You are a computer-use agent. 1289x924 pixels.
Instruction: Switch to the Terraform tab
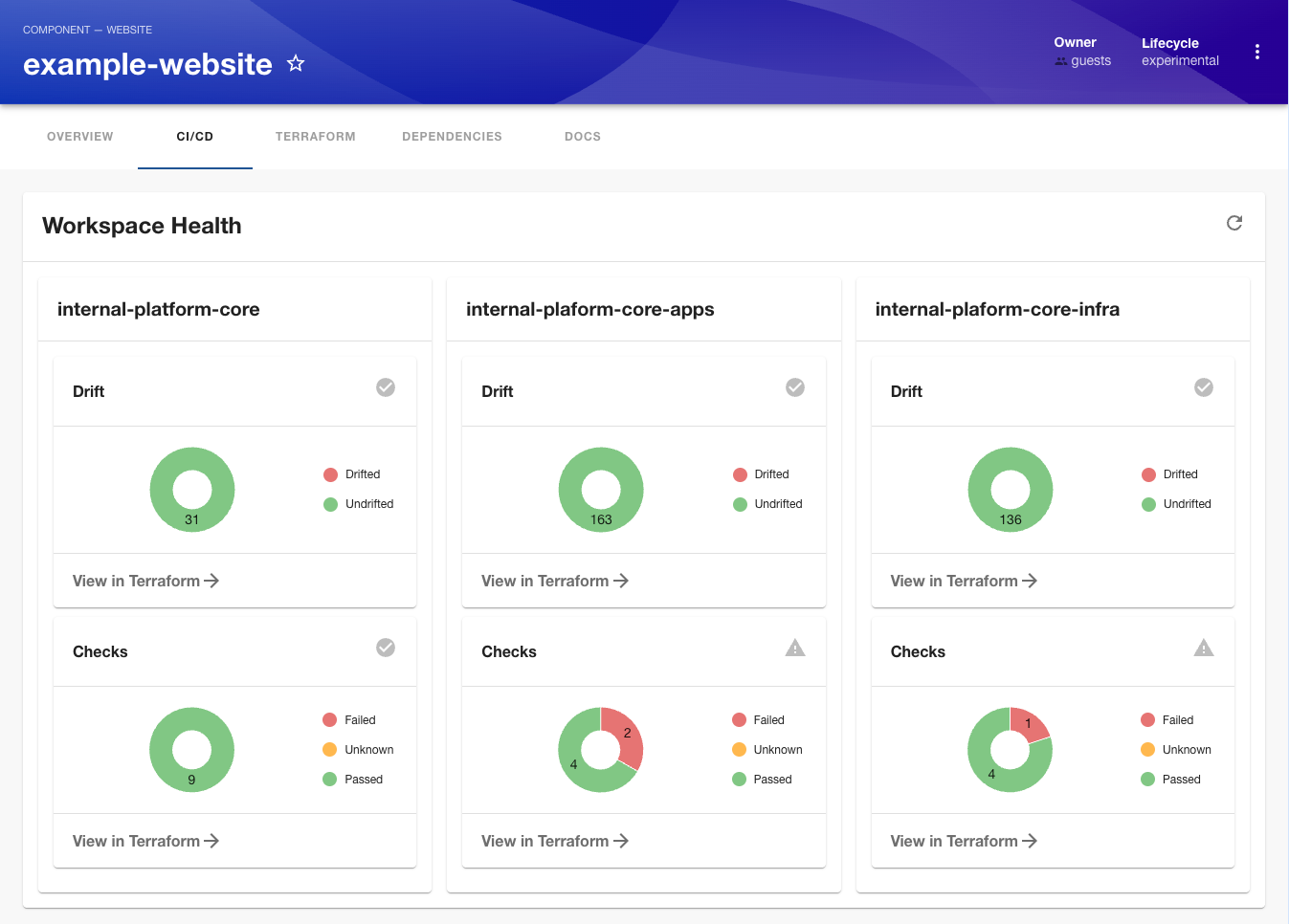pyautogui.click(x=315, y=136)
